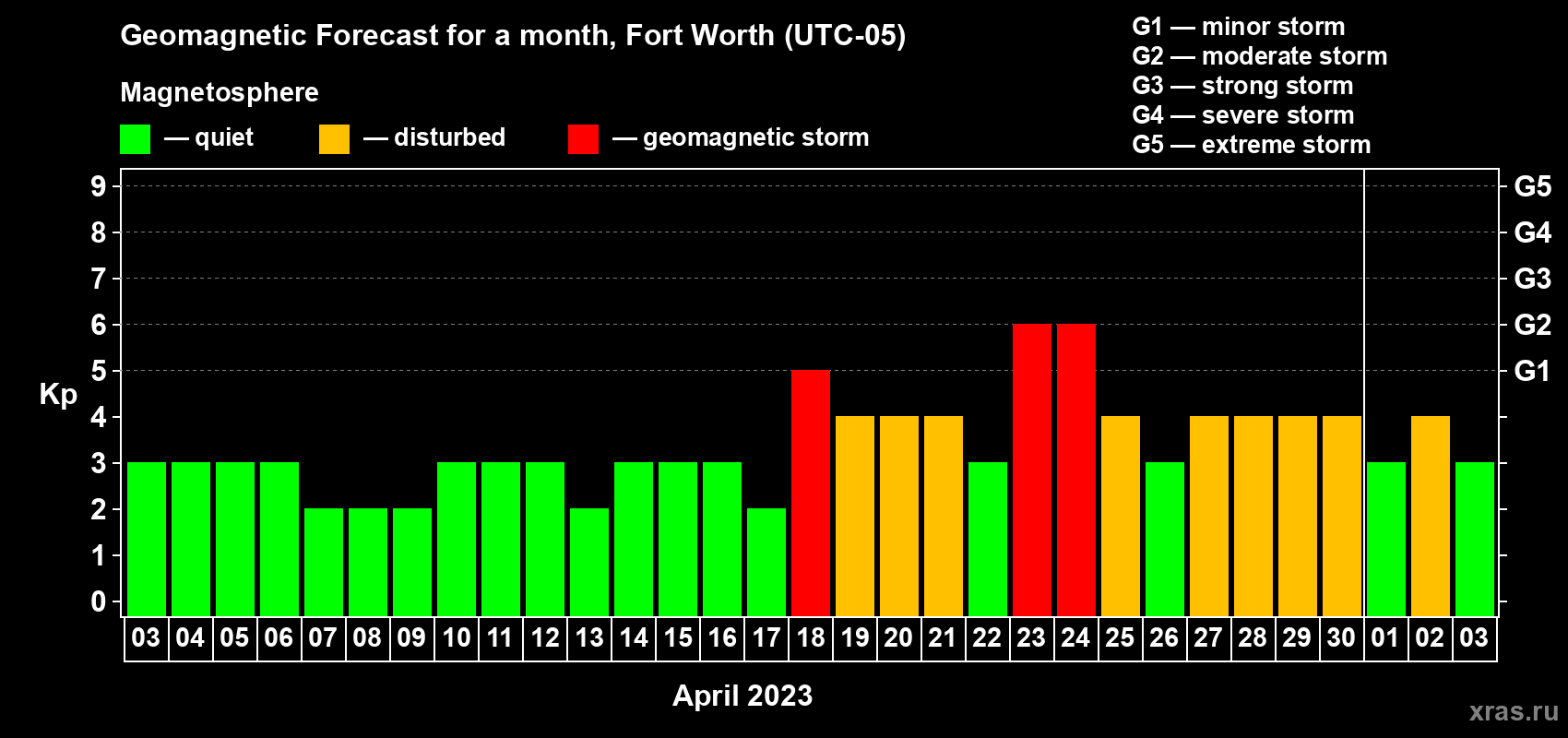This screenshot has height=738, width=1568.
Task: Click the orange bar for April 25
Action: [1121, 517]
